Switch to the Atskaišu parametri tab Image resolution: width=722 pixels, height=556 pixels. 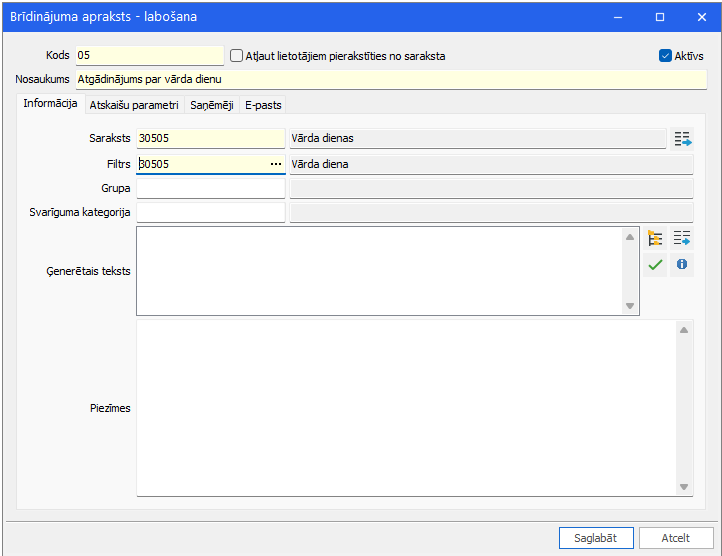(x=134, y=105)
